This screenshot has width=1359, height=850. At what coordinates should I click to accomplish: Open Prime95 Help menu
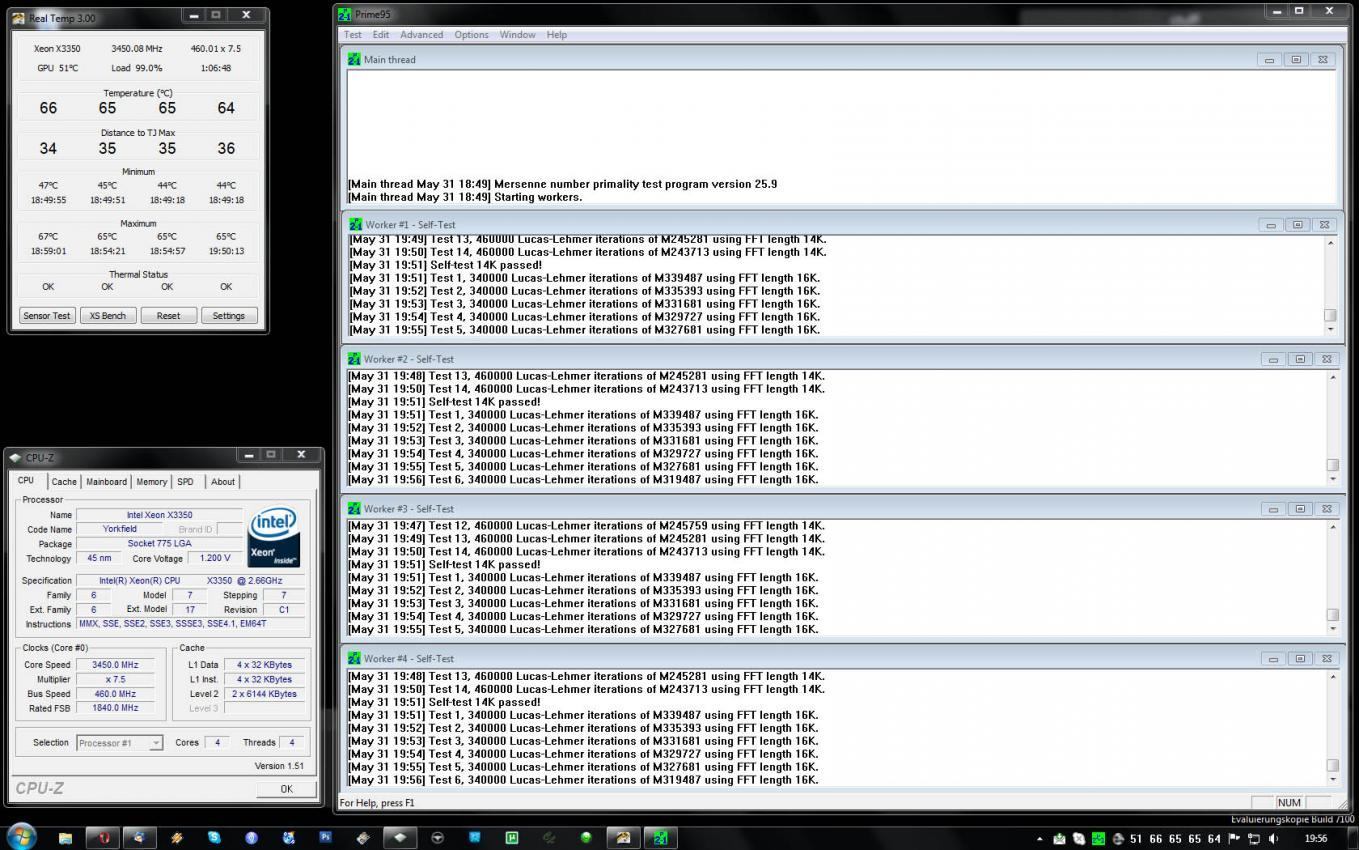556,34
